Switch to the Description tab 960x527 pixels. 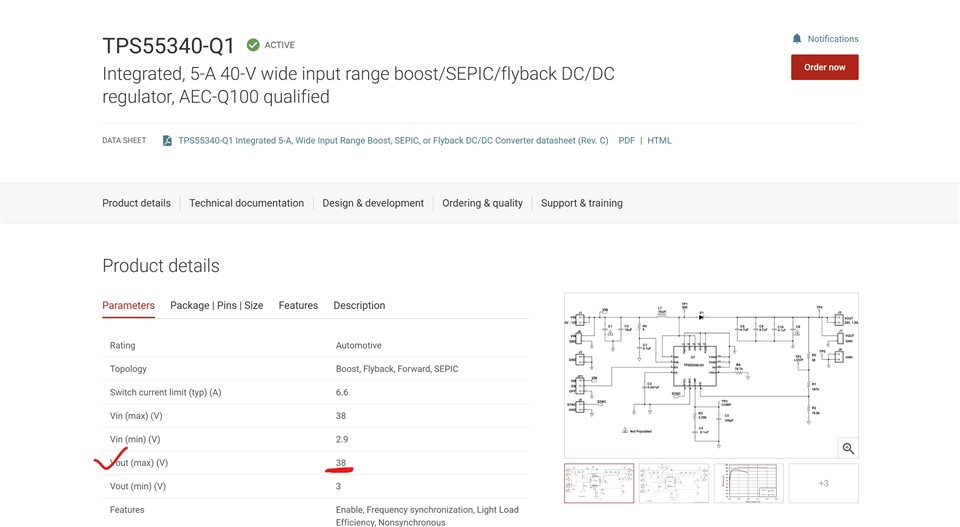[x=359, y=305]
